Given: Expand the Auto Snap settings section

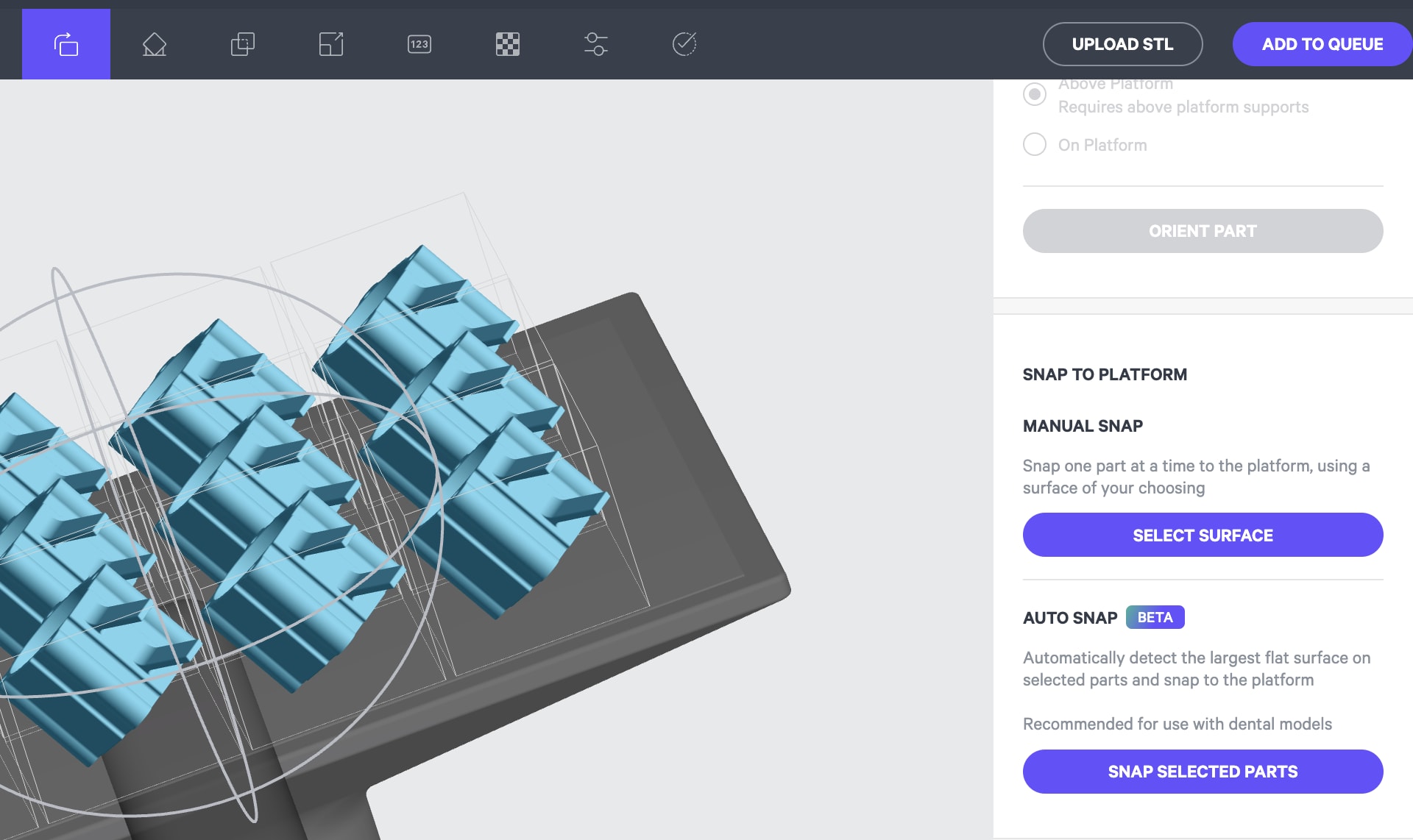Looking at the screenshot, I should coord(1069,617).
